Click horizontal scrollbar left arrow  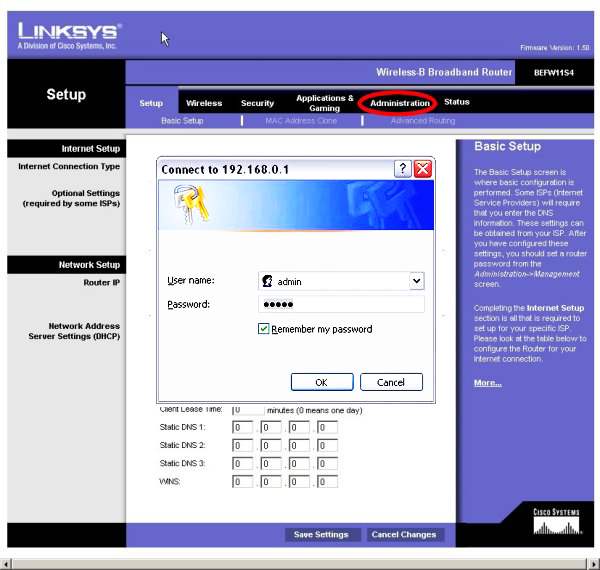(x=5, y=564)
